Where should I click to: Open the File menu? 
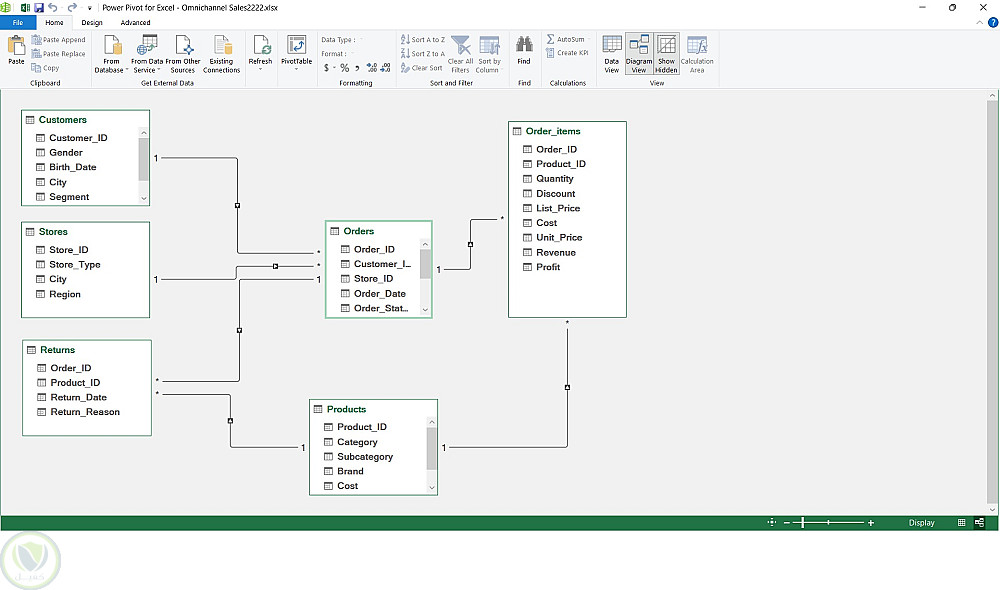click(18, 22)
